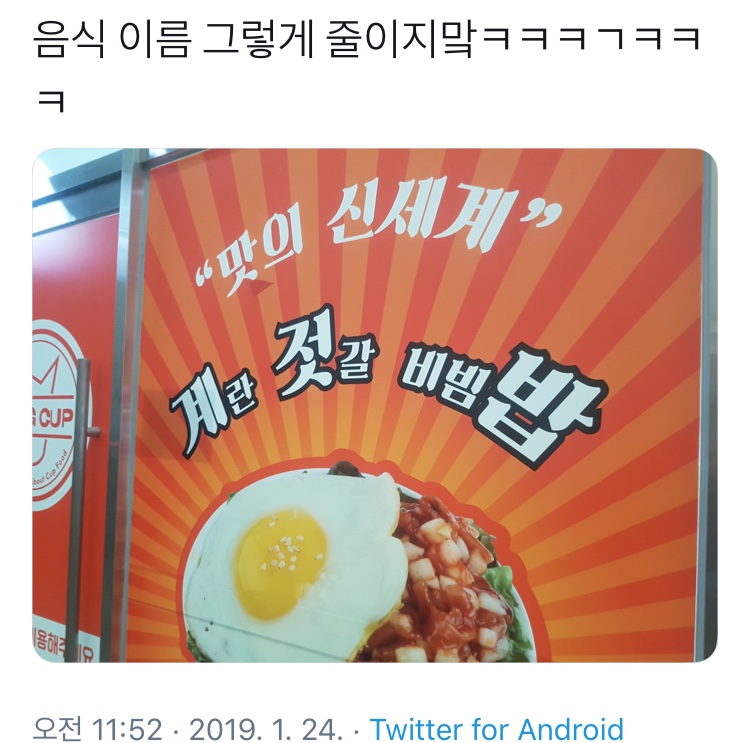Click the "맛의 신세계" slogan on the poster

[378, 233]
